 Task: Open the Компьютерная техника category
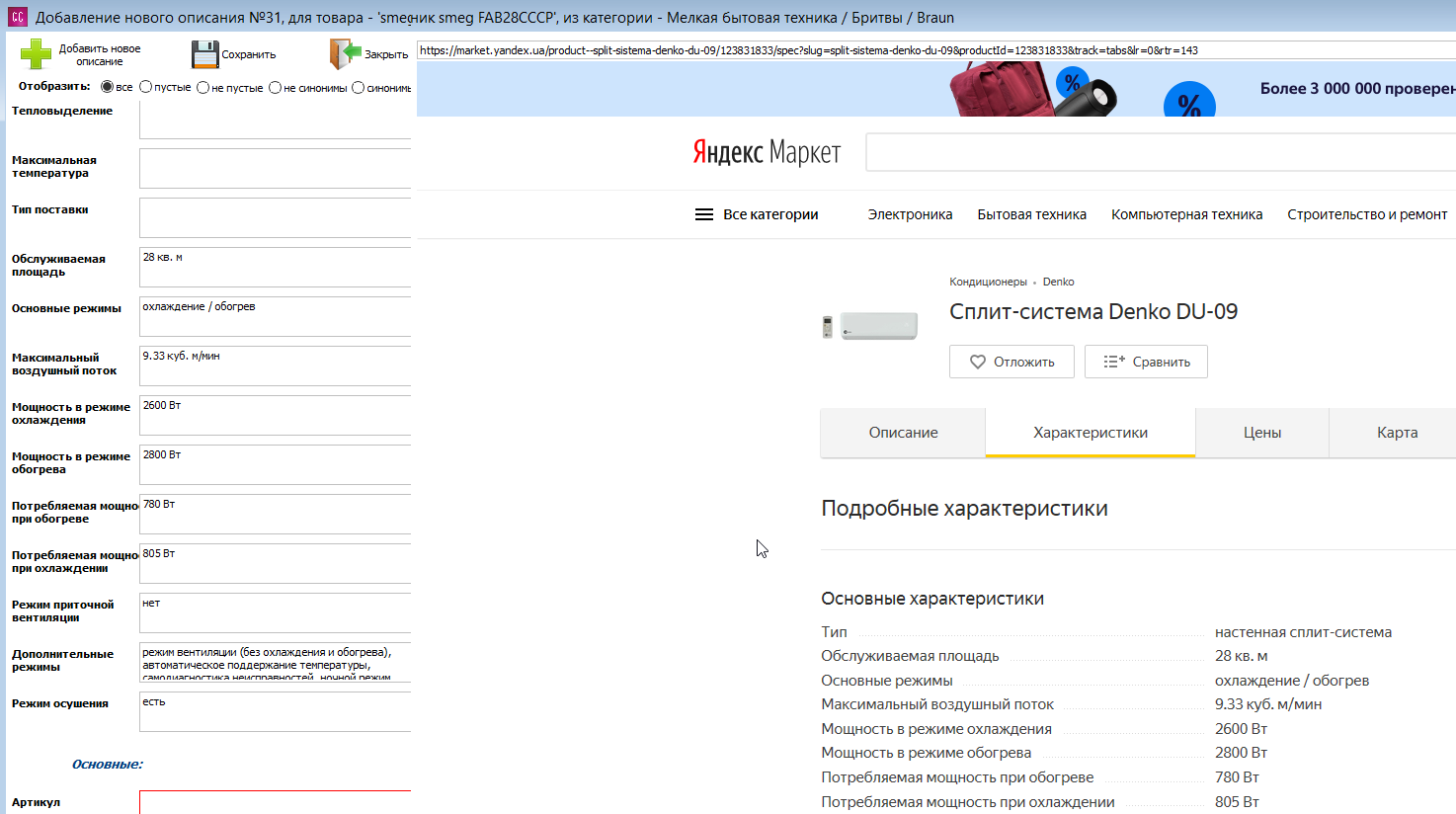tap(1187, 214)
